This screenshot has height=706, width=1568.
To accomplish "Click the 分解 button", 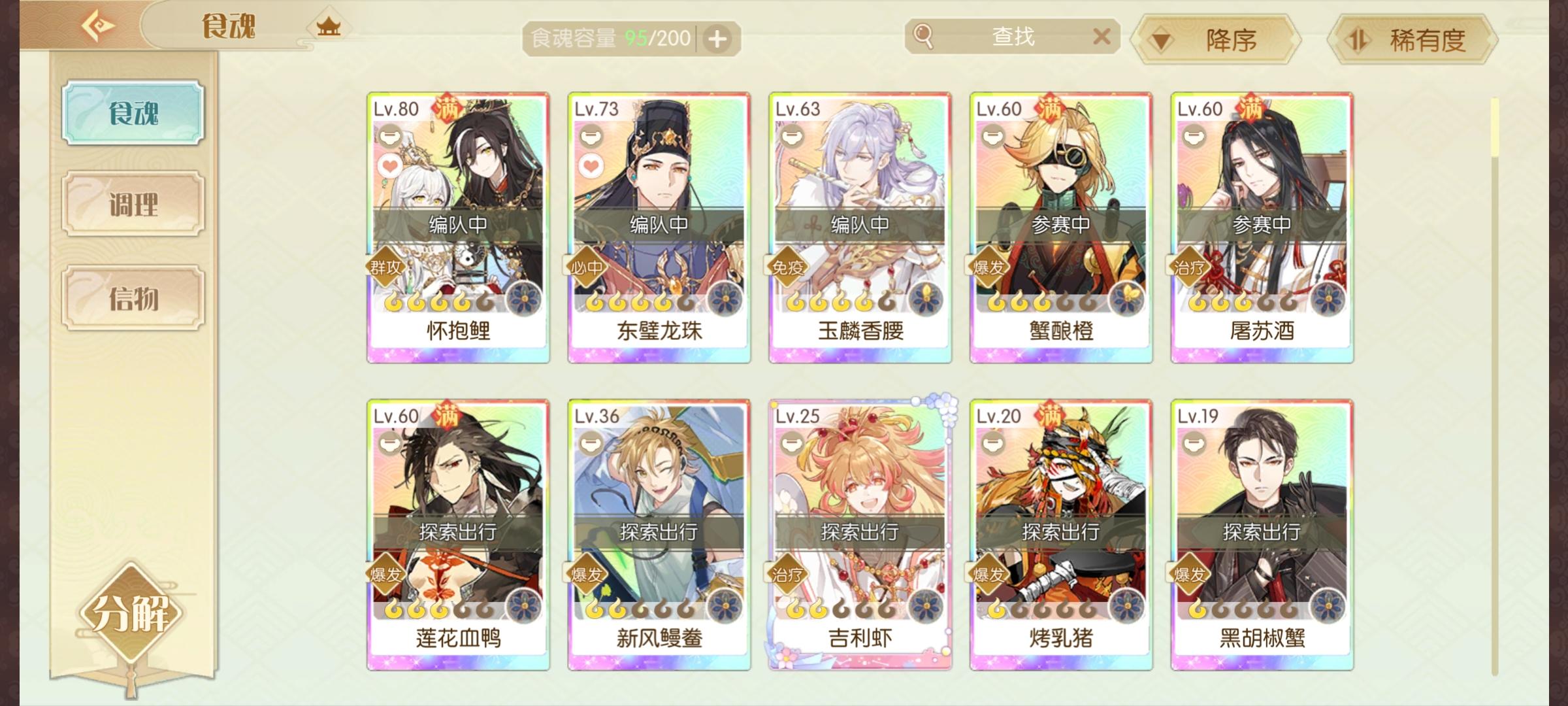I will point(131,613).
